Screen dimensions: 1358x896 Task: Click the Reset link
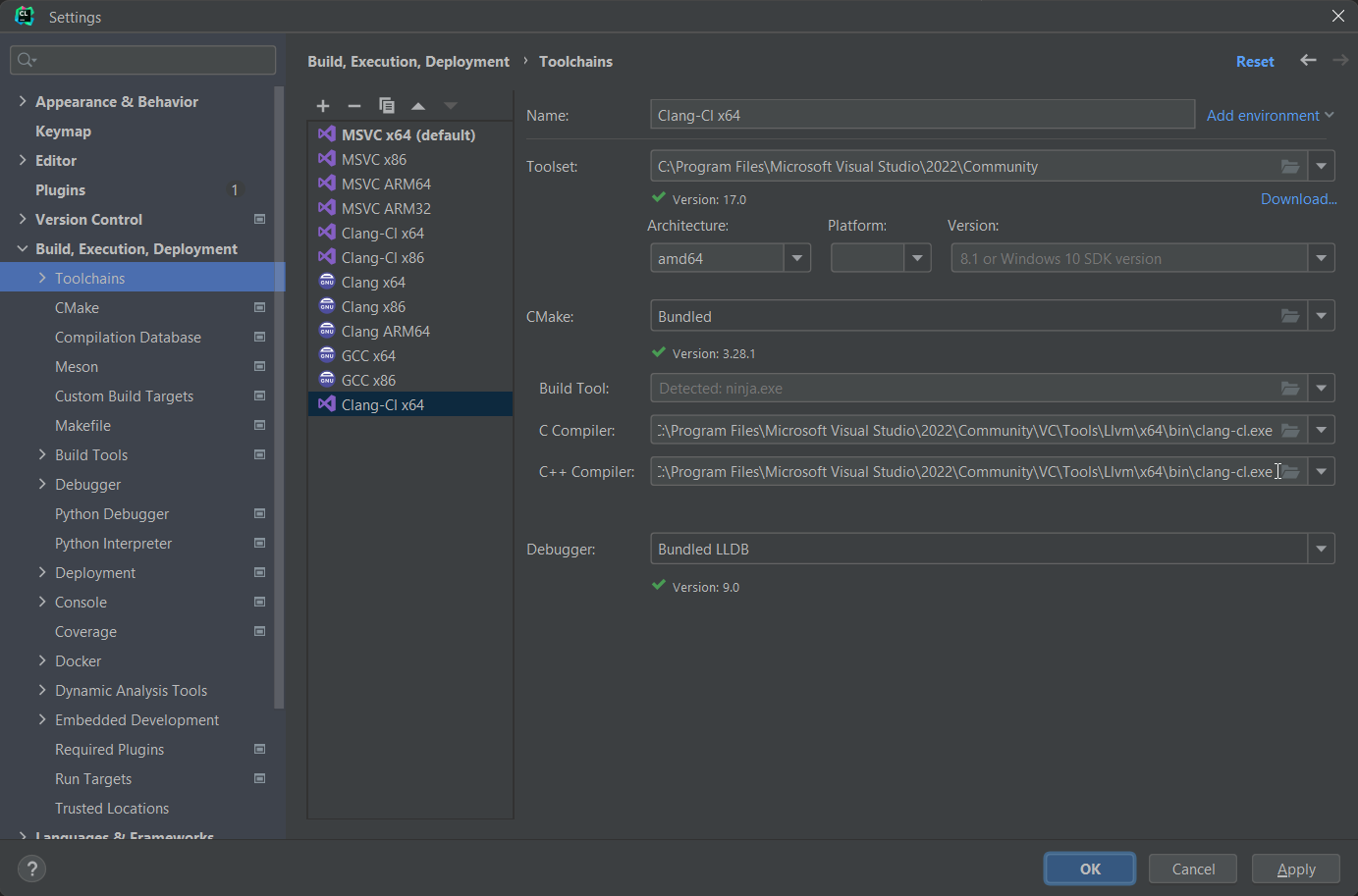[x=1255, y=61]
